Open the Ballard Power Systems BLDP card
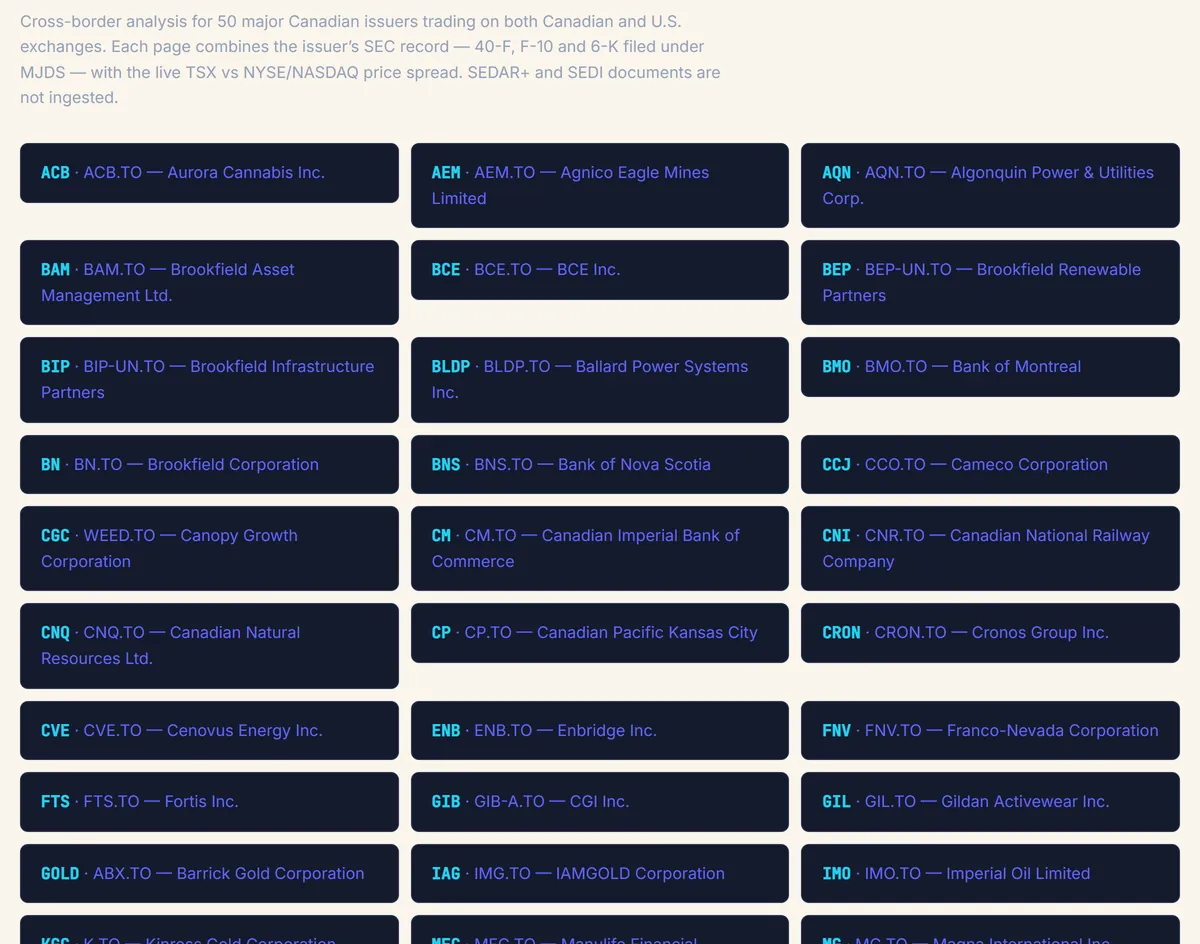Image resolution: width=1200 pixels, height=944 pixels. [x=600, y=380]
